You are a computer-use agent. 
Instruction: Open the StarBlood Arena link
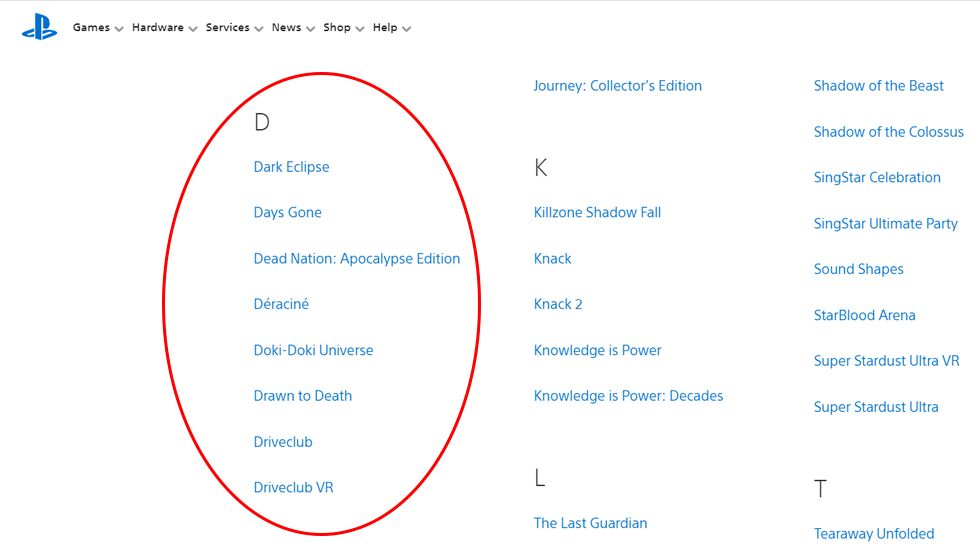864,315
